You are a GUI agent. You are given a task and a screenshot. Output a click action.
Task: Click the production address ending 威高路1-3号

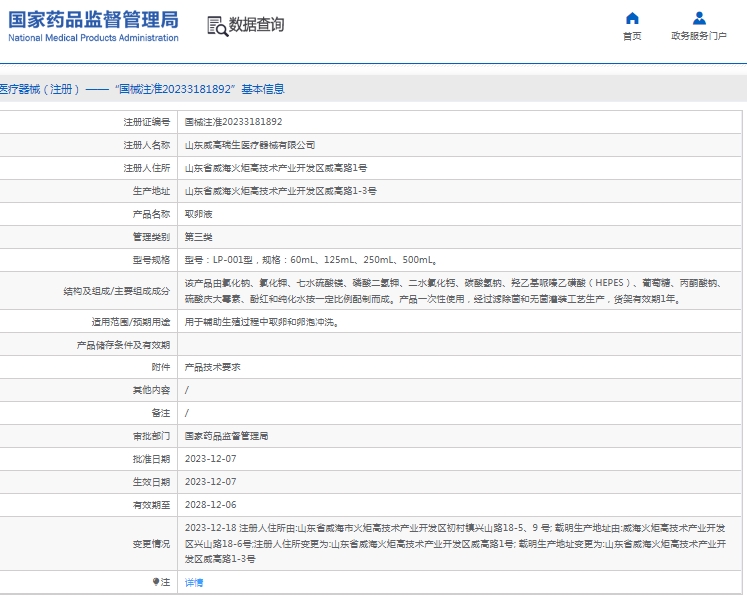pyautogui.click(x=281, y=191)
